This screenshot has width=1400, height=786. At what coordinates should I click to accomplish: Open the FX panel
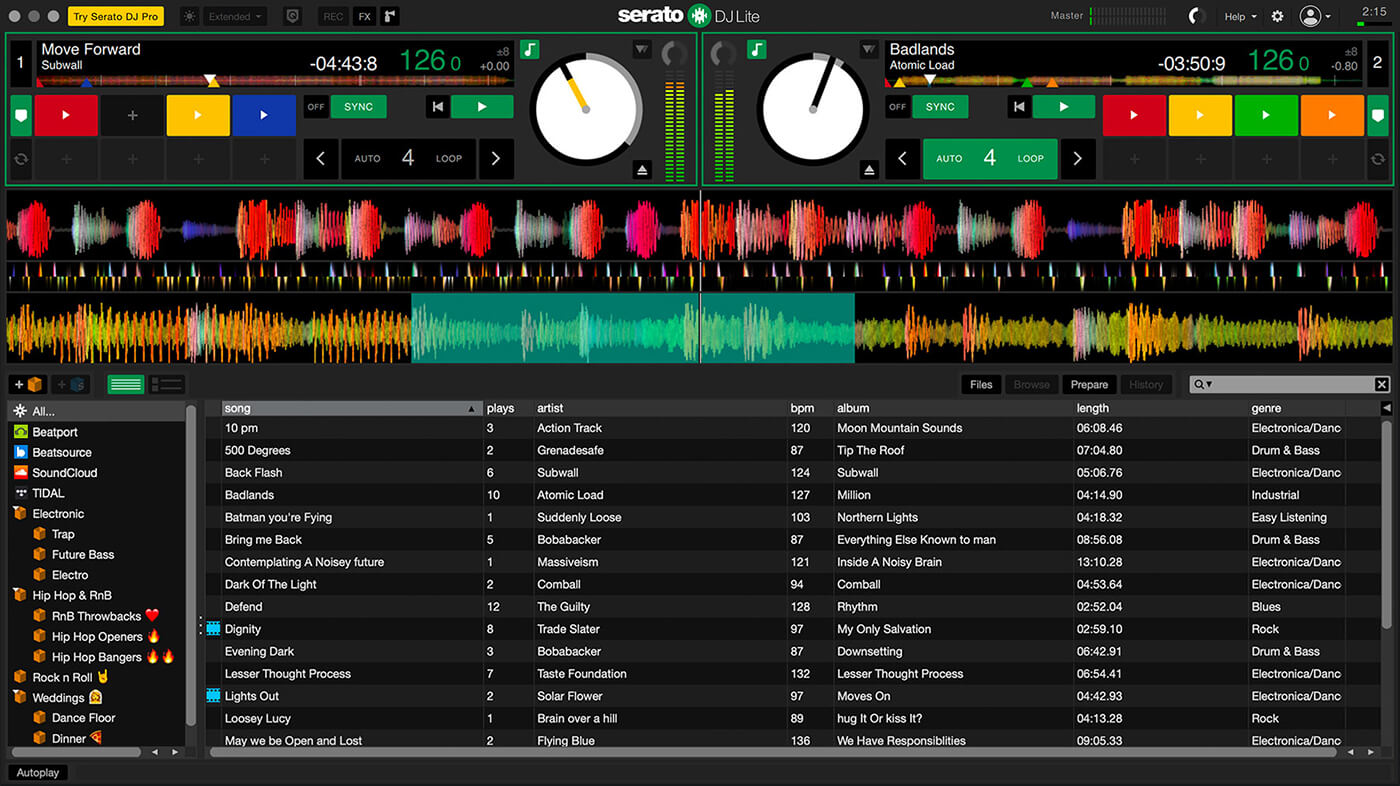click(364, 16)
